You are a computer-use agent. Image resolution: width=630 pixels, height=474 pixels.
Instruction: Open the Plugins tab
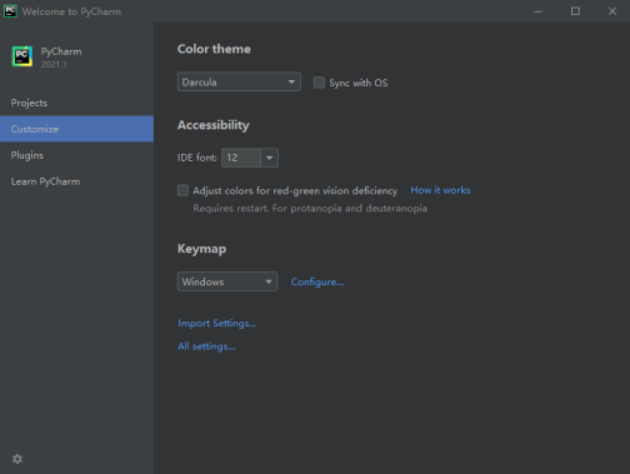coord(77,155)
